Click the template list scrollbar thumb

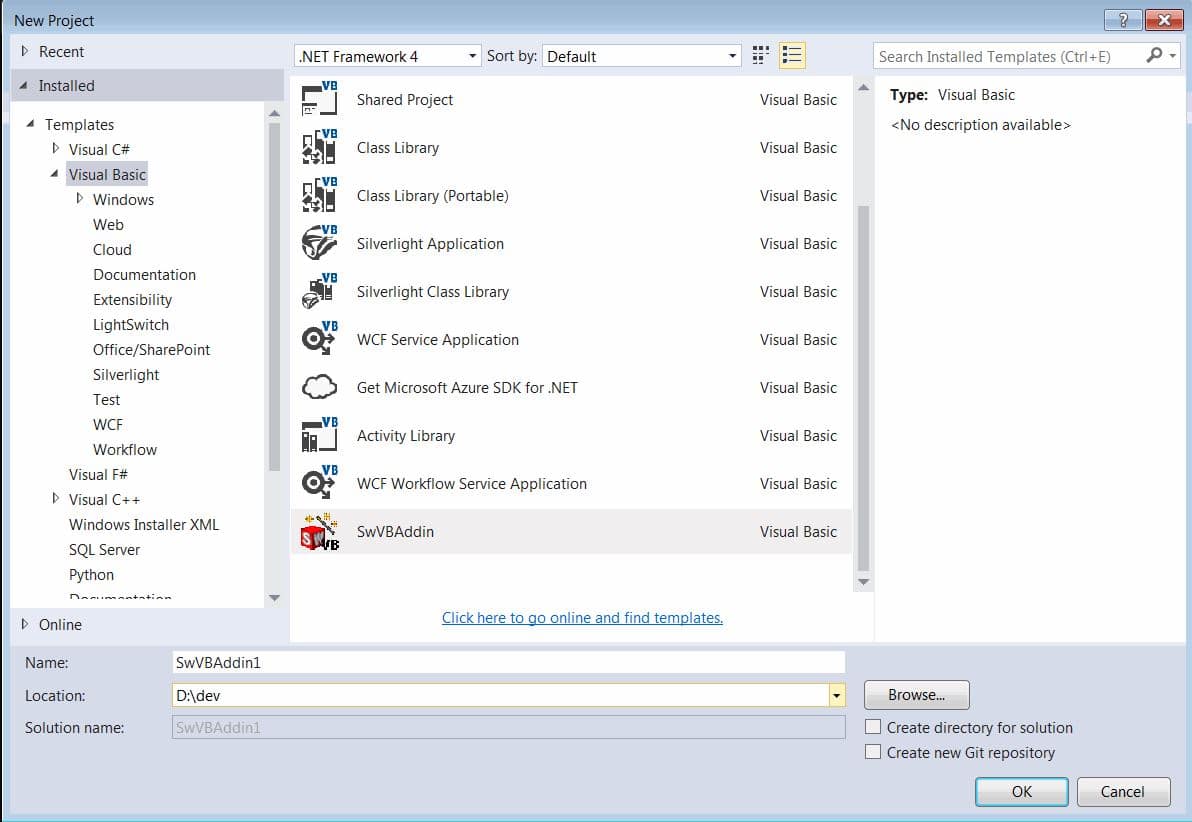click(863, 388)
